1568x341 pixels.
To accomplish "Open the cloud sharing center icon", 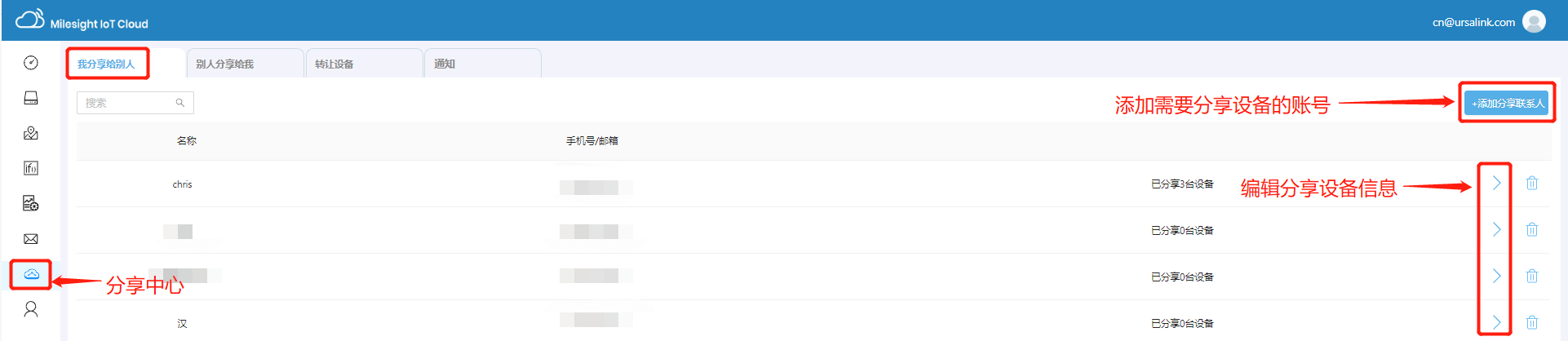I will (x=31, y=274).
